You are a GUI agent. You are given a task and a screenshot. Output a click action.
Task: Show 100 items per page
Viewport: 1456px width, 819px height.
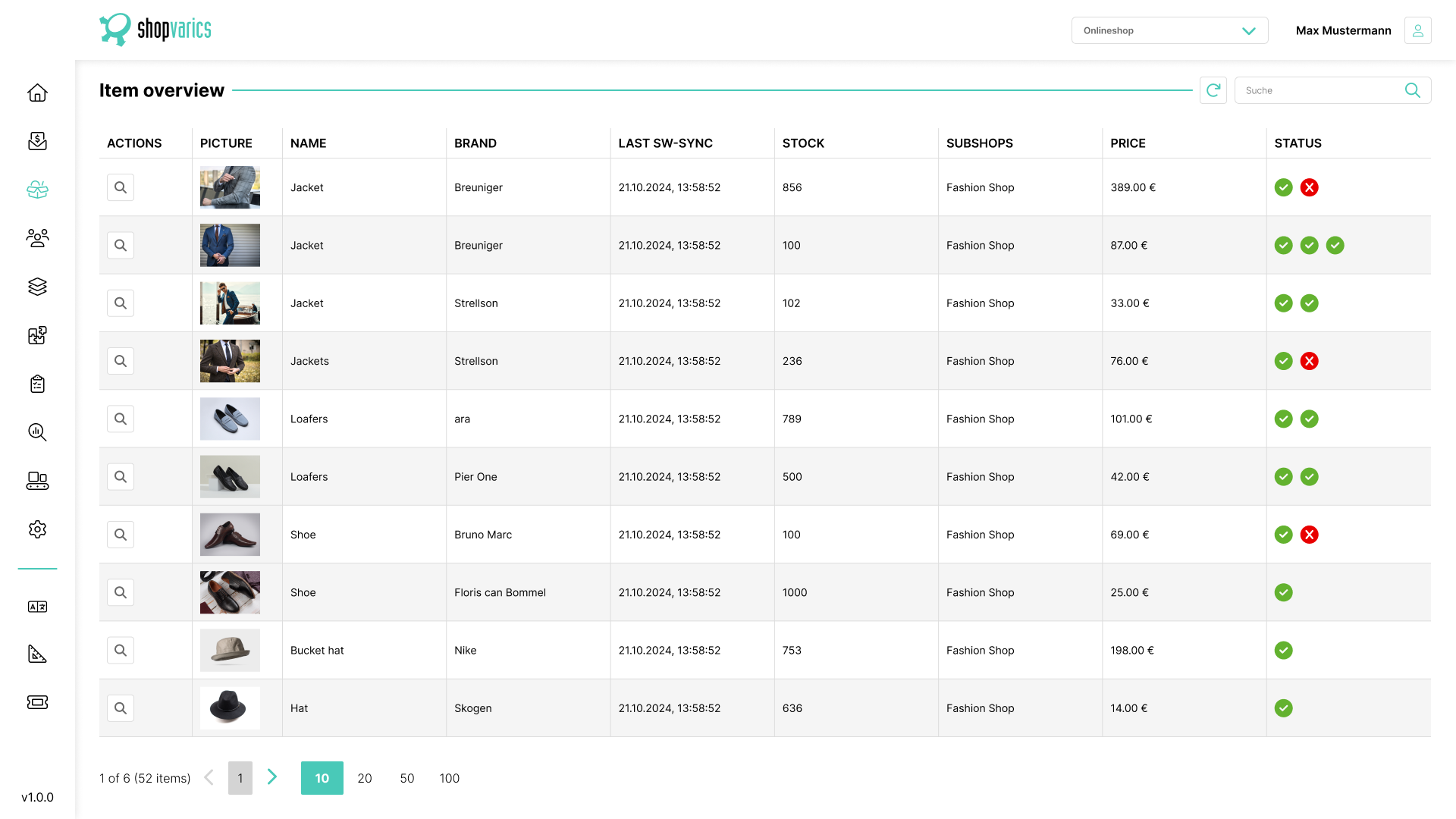[450, 778]
